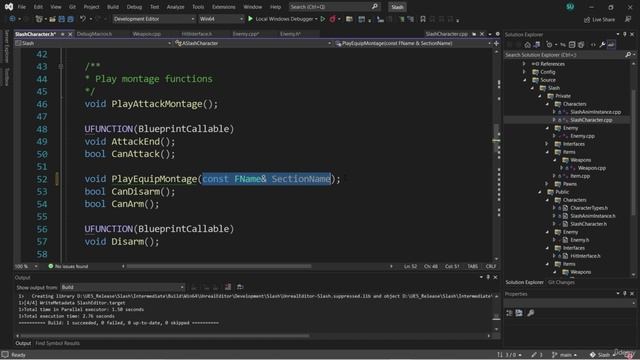Click Output panel horizontal scrollbar
640x360 pixels.
point(165,336)
